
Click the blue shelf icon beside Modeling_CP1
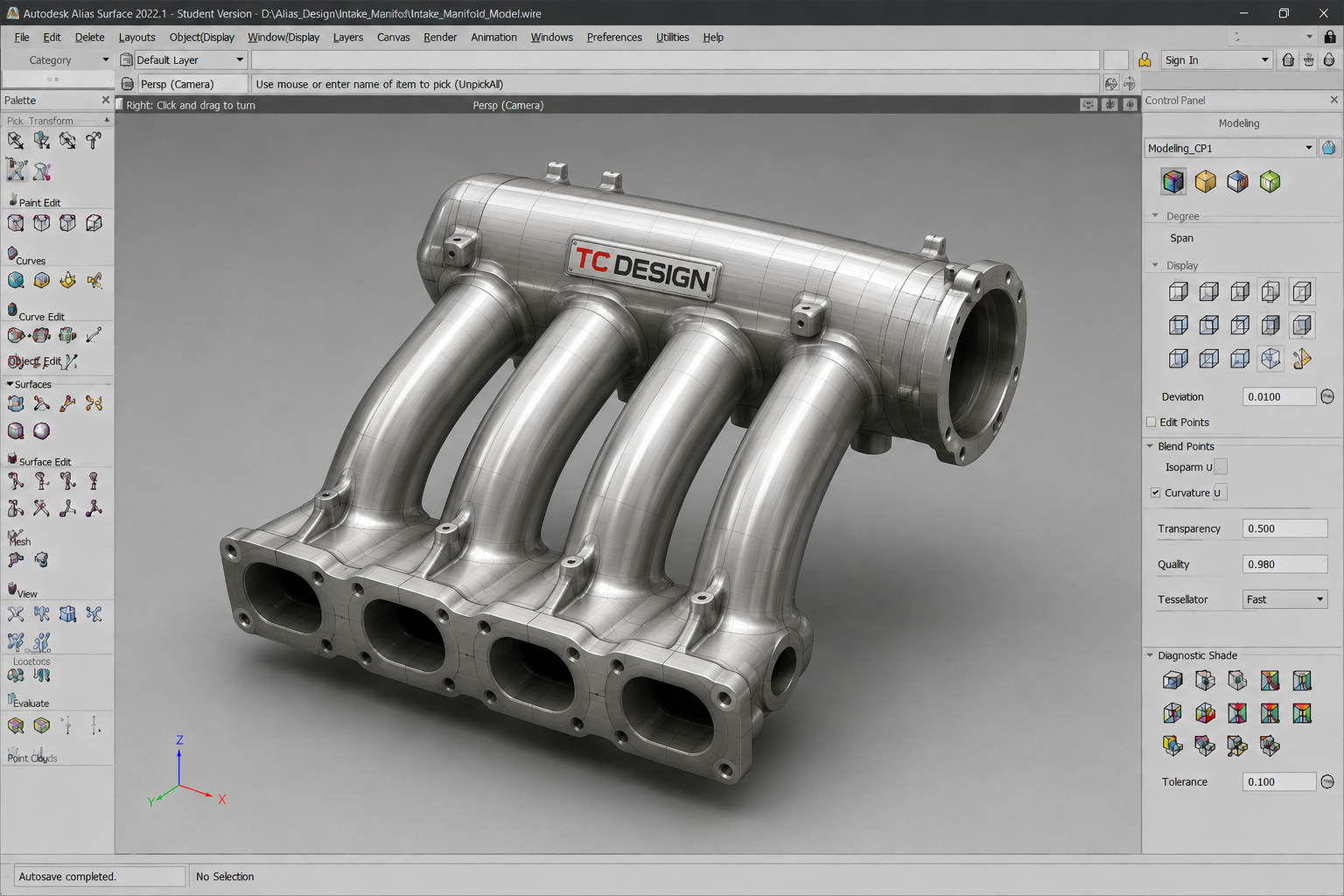1329,148
